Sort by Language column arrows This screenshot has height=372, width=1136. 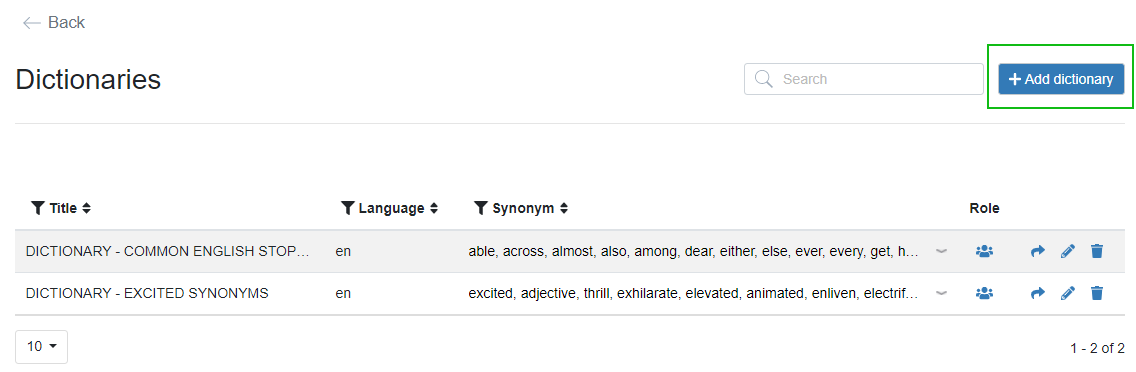point(434,208)
